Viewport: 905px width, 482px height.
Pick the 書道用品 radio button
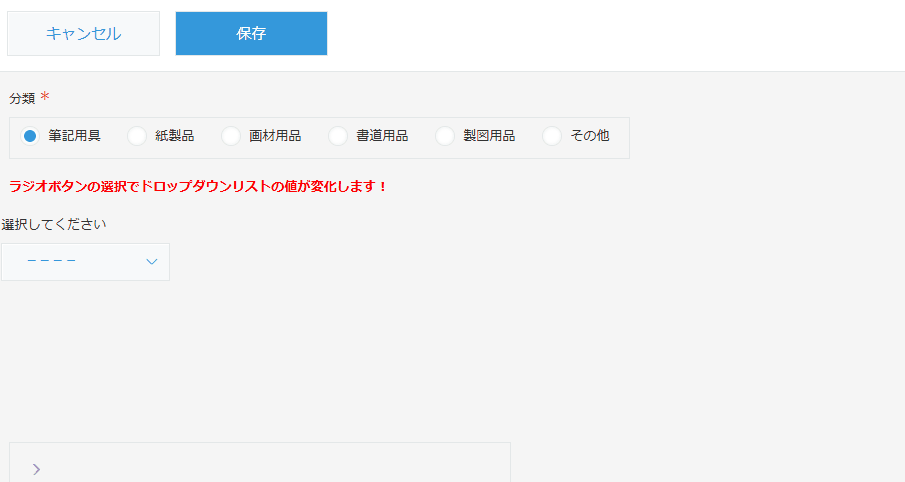click(x=381, y=136)
